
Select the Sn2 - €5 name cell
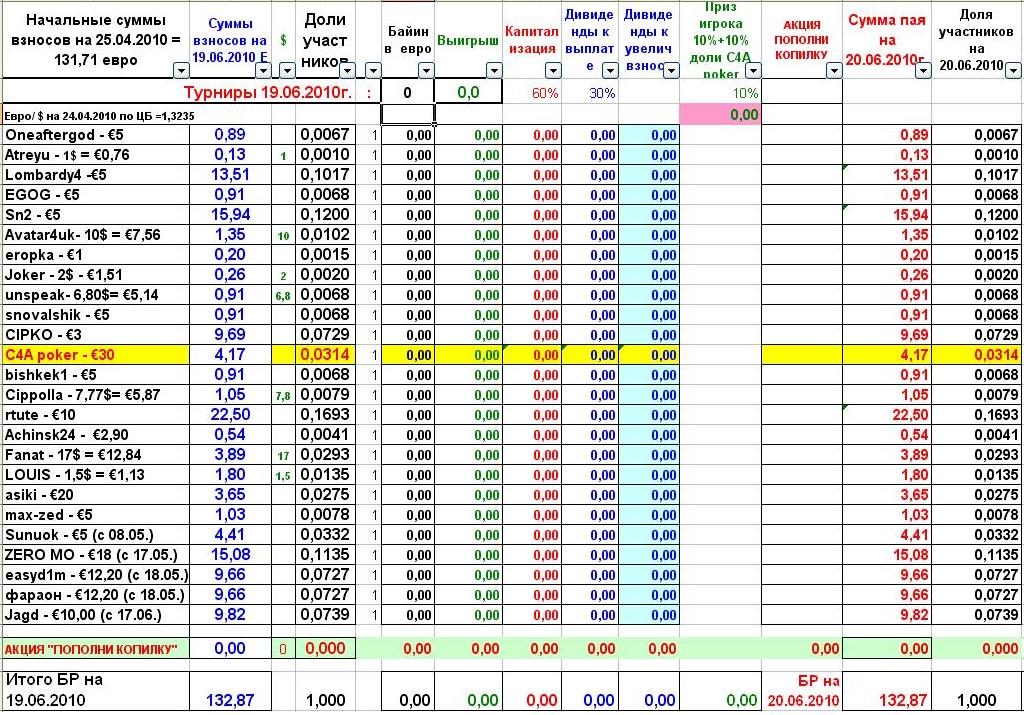pyautogui.click(x=95, y=215)
